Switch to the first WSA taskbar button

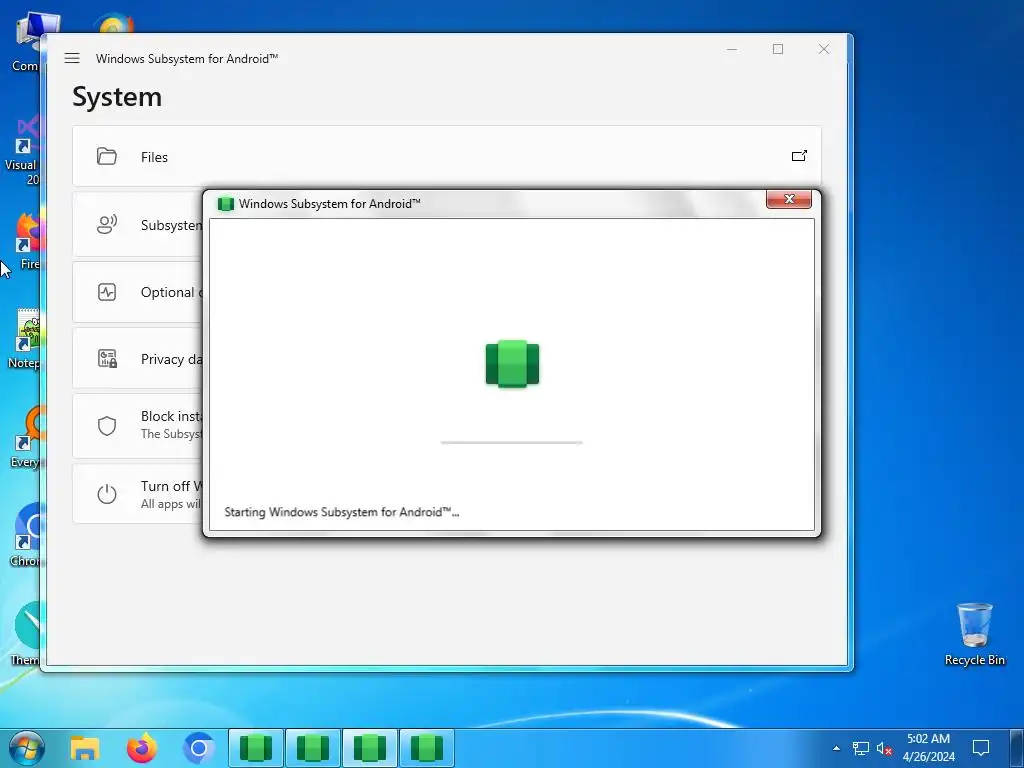coord(256,748)
